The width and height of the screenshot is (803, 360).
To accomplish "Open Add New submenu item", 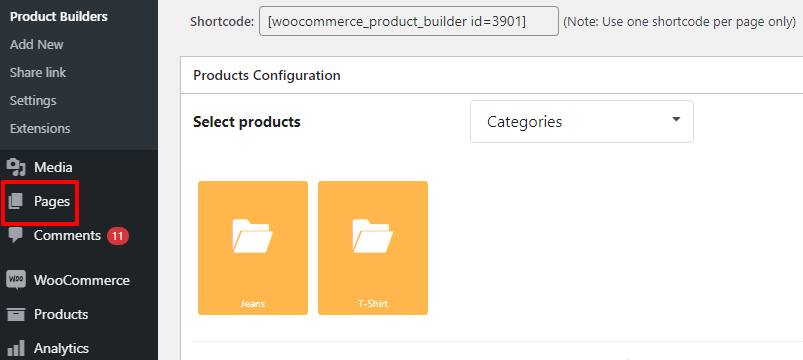I will [x=36, y=45].
